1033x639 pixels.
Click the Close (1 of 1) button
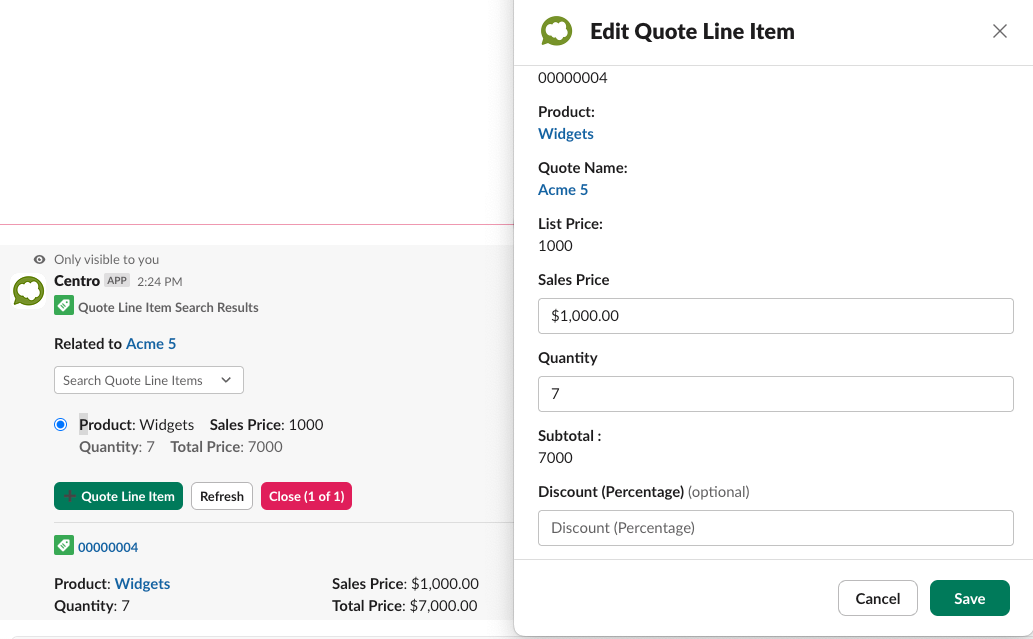click(x=306, y=496)
